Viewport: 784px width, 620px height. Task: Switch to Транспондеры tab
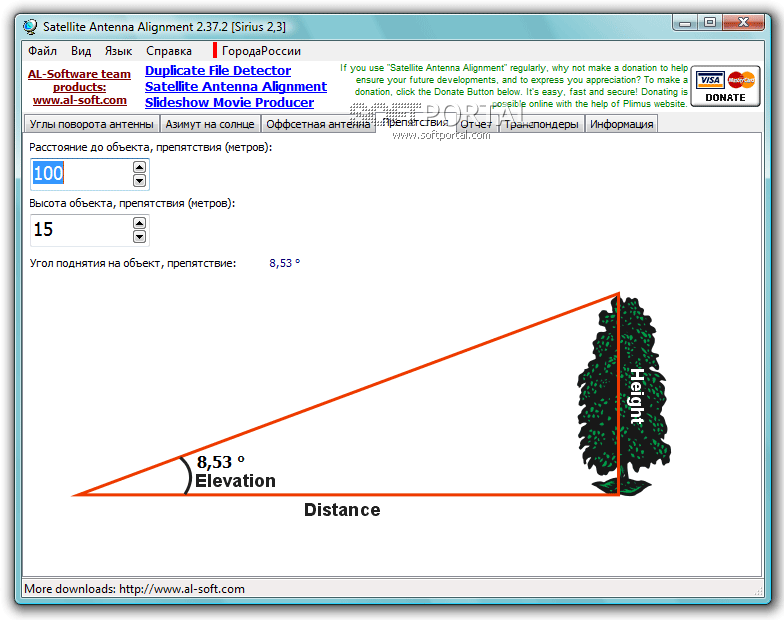click(541, 124)
